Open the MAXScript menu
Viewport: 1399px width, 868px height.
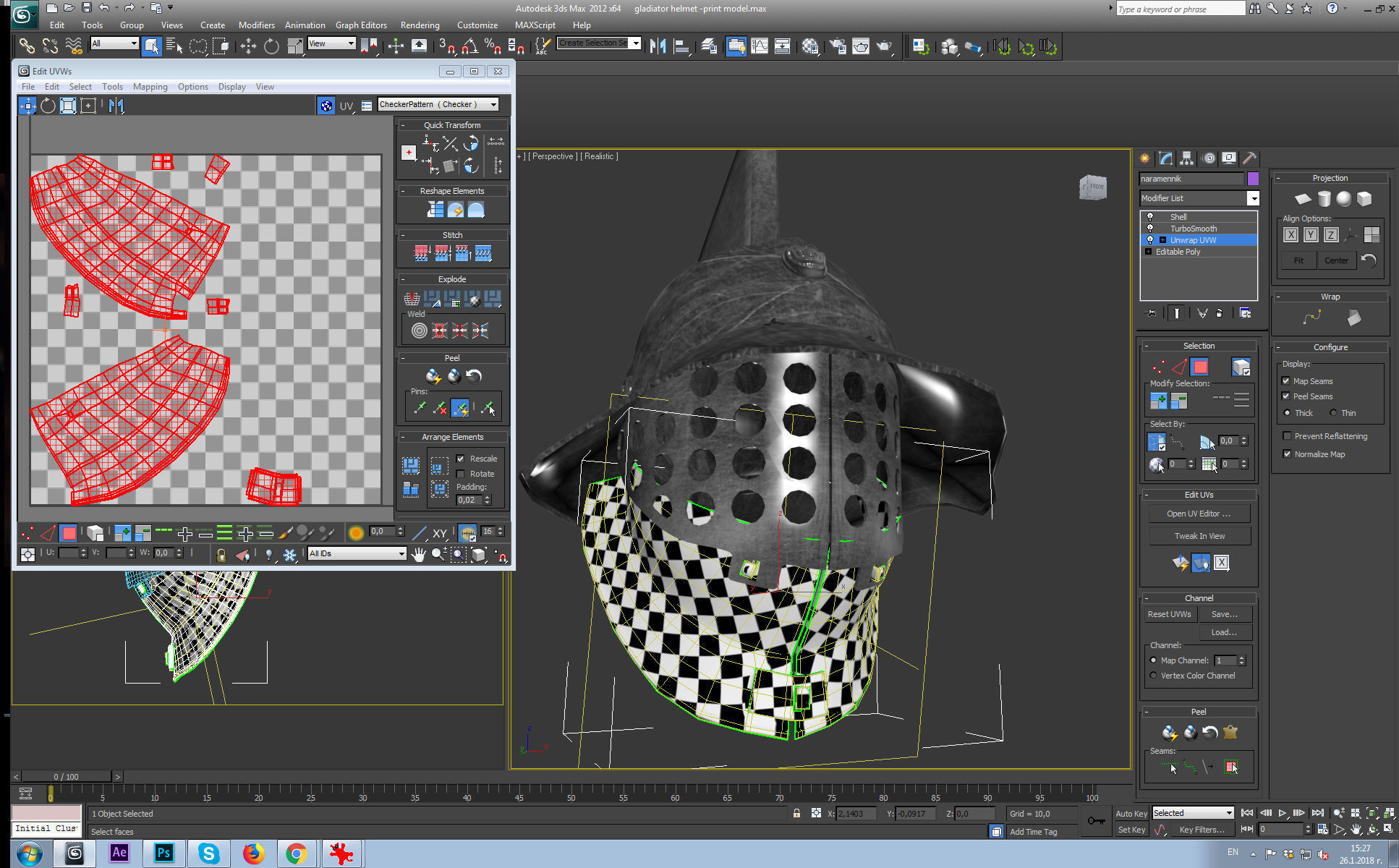(x=535, y=25)
